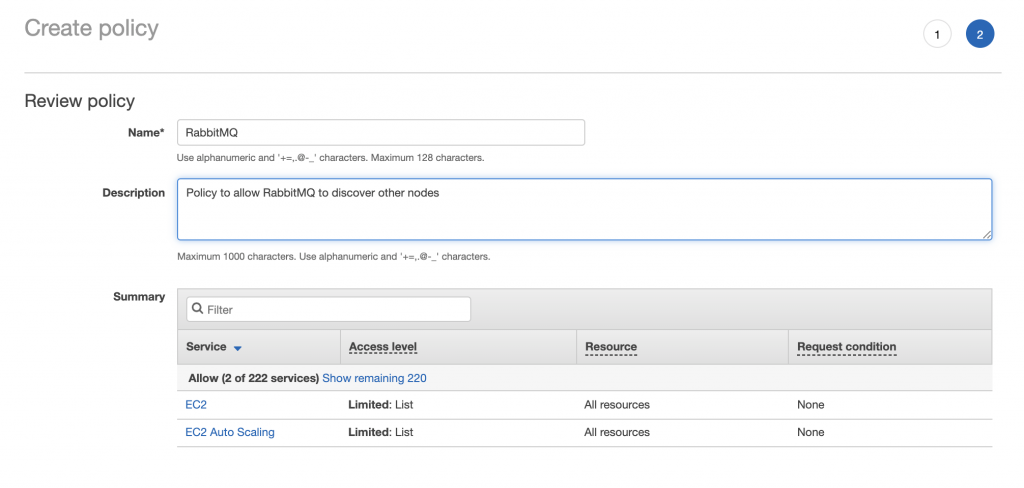
Task: Click the search magnifier icon in Filter box
Action: point(197,309)
